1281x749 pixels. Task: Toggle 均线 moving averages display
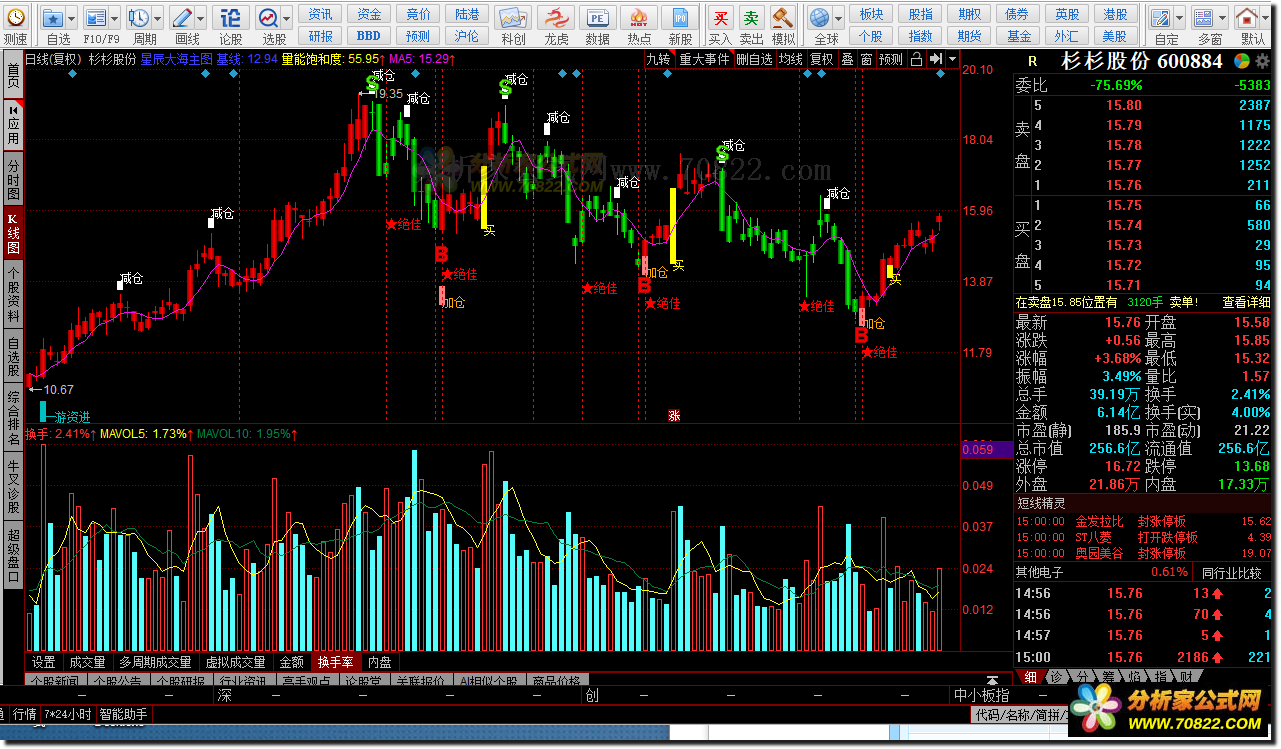coord(791,59)
